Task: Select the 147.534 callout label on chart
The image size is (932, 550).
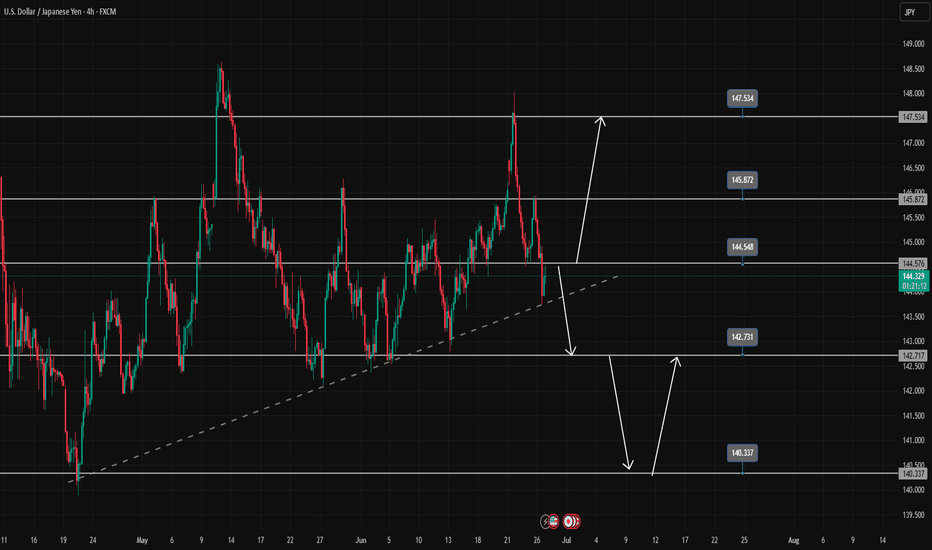Action: 742,98
